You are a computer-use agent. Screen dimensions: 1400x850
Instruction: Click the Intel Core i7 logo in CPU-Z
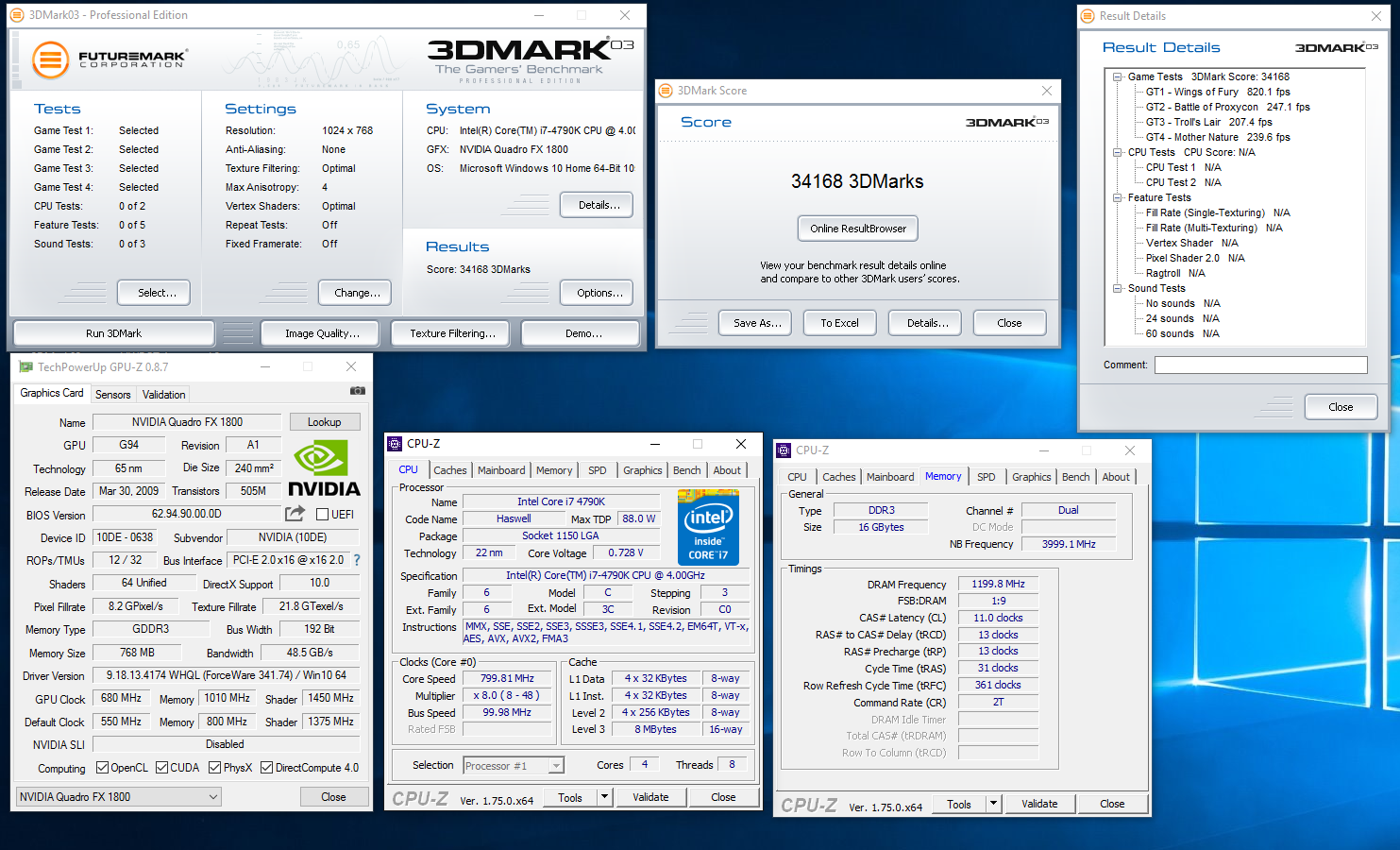[x=708, y=527]
